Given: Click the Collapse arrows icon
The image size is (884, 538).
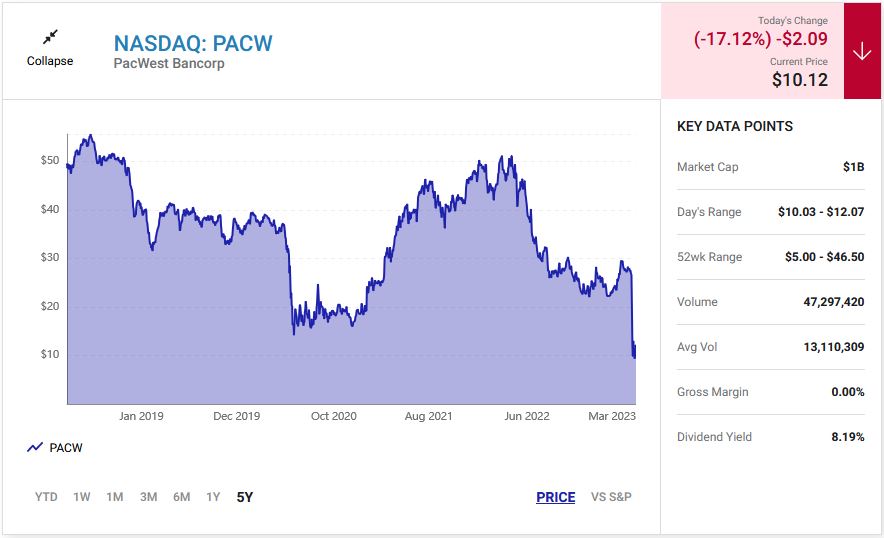Looking at the screenshot, I should (x=50, y=37).
